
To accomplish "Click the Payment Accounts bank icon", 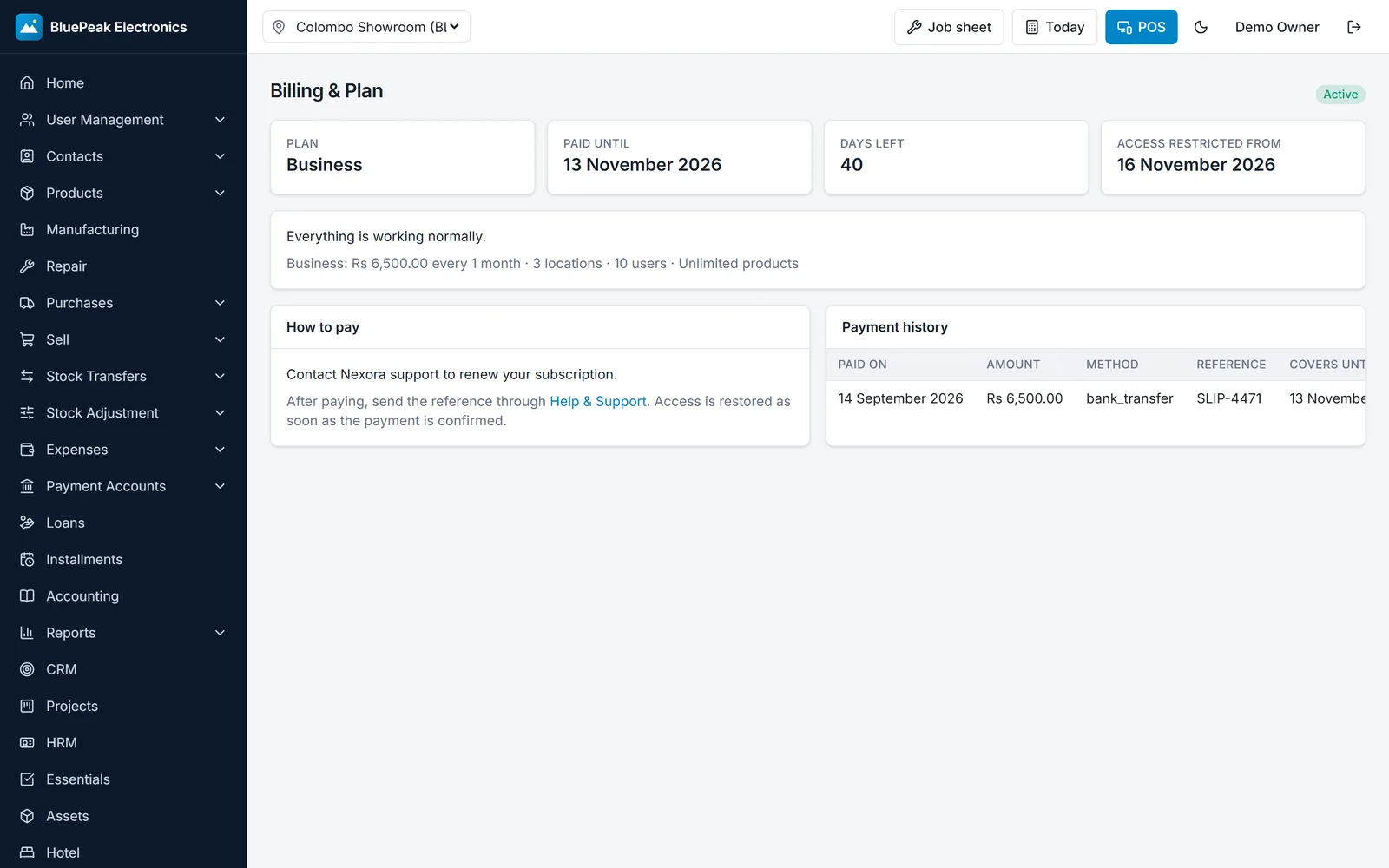I will point(27,486).
